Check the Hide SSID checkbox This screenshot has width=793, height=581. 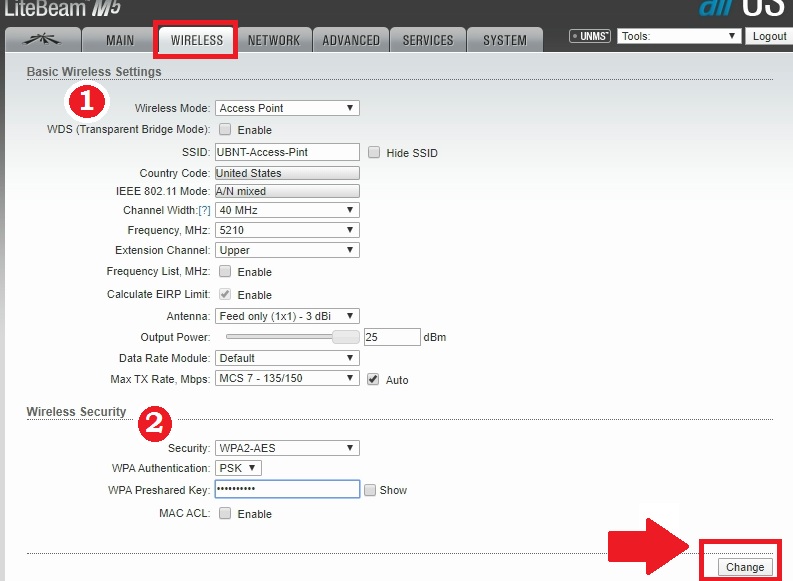click(x=374, y=152)
